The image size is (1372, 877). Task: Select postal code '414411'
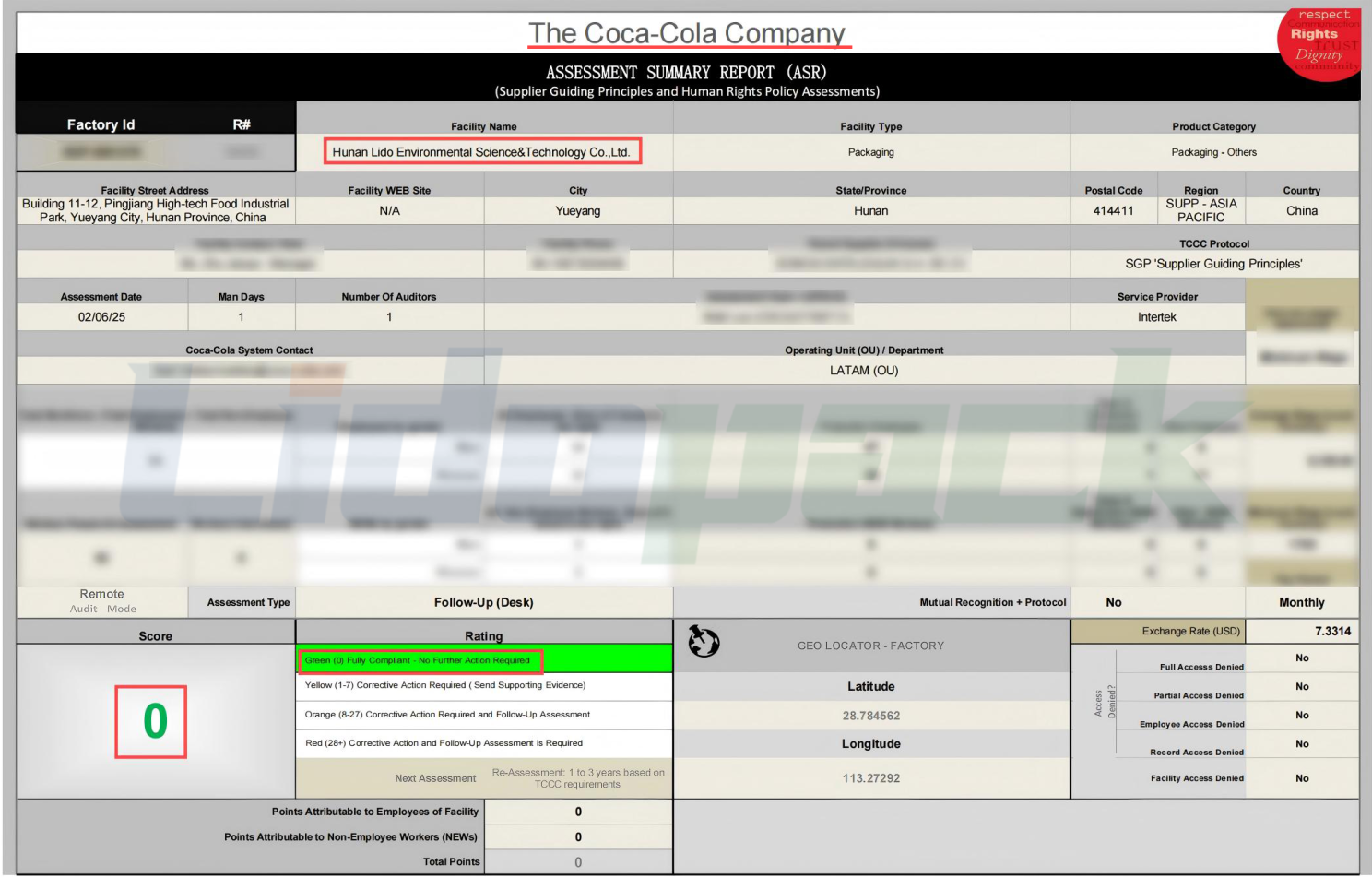pos(1113,210)
